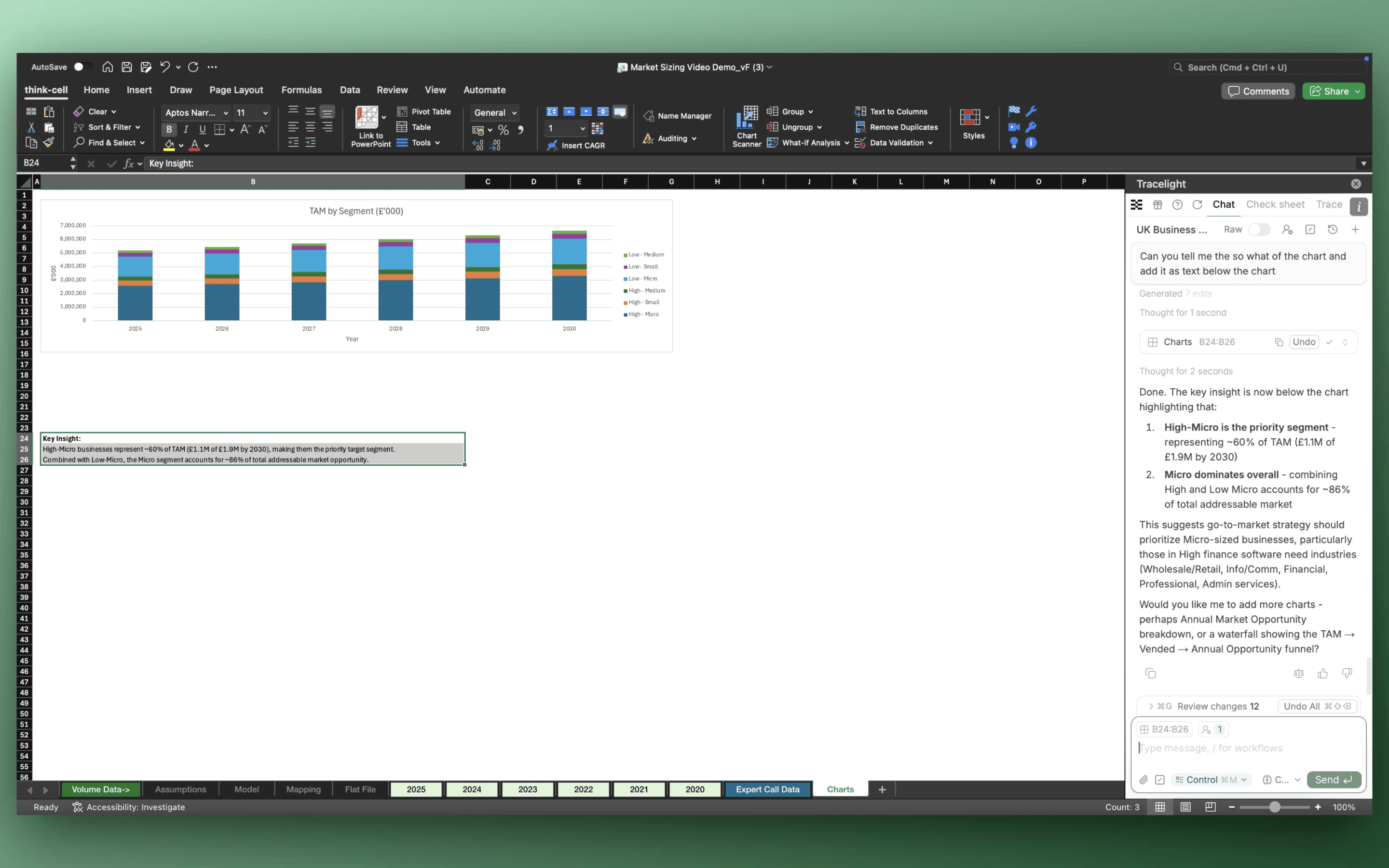The height and width of the screenshot is (868, 1389).
Task: Switch to the Assumptions sheet tab
Action: tap(180, 789)
